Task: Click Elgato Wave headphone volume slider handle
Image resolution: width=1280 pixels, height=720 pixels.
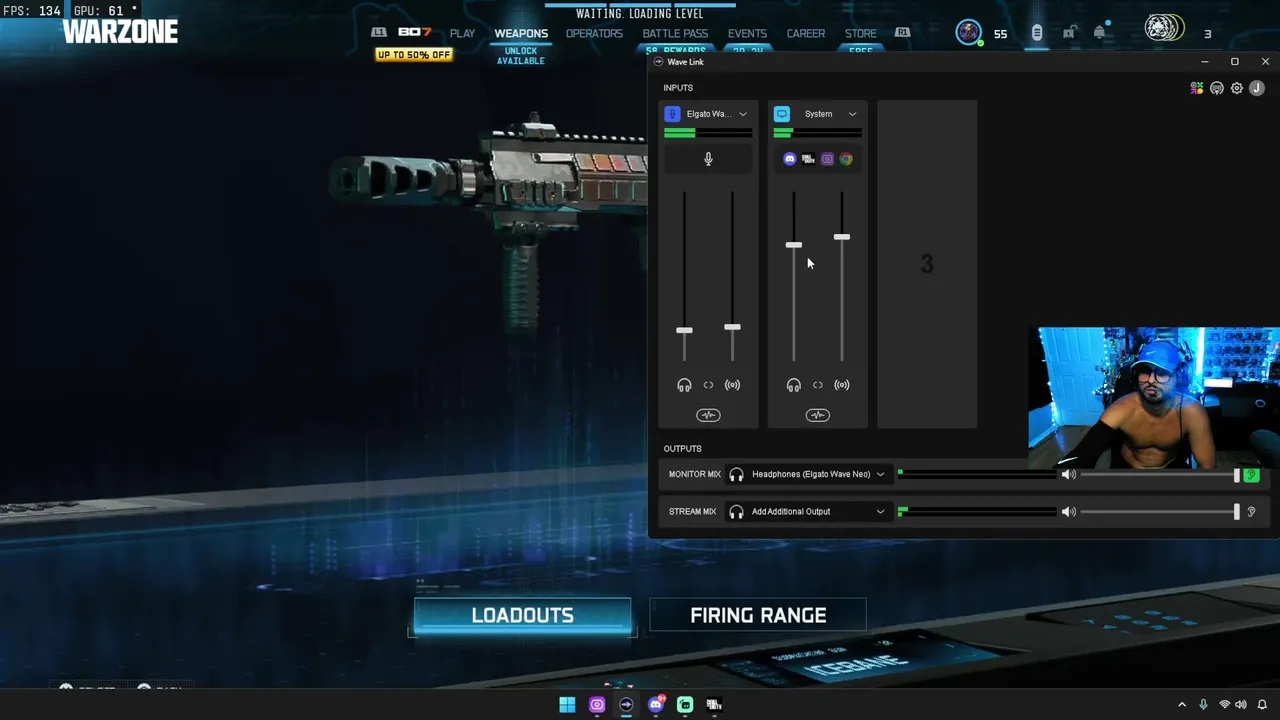Action: (x=684, y=330)
